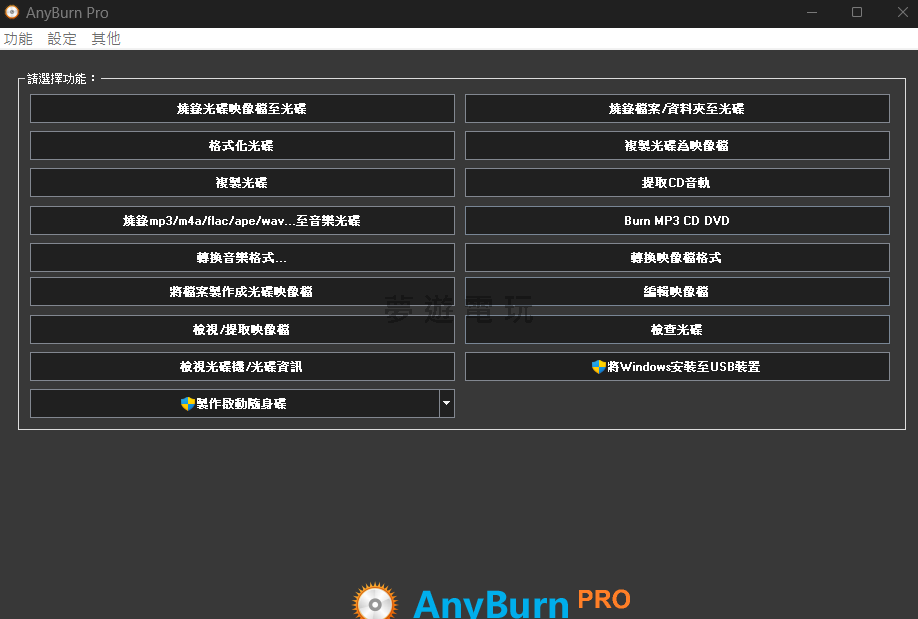Image resolution: width=918 pixels, height=619 pixels.
Task: Open the 設定 menu
Action: 62,39
